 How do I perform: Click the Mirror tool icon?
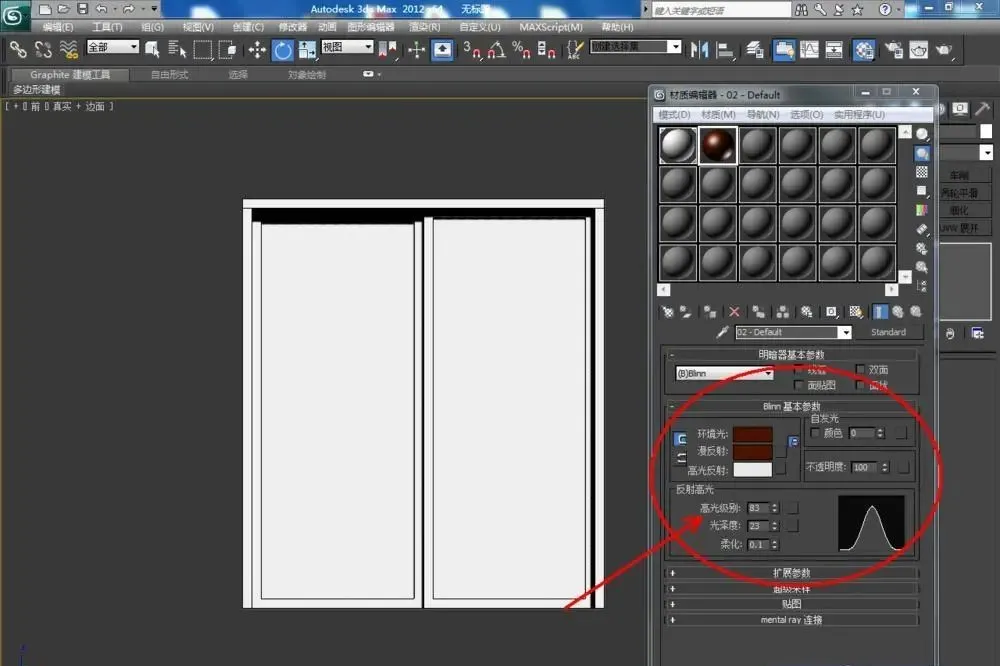tap(699, 50)
